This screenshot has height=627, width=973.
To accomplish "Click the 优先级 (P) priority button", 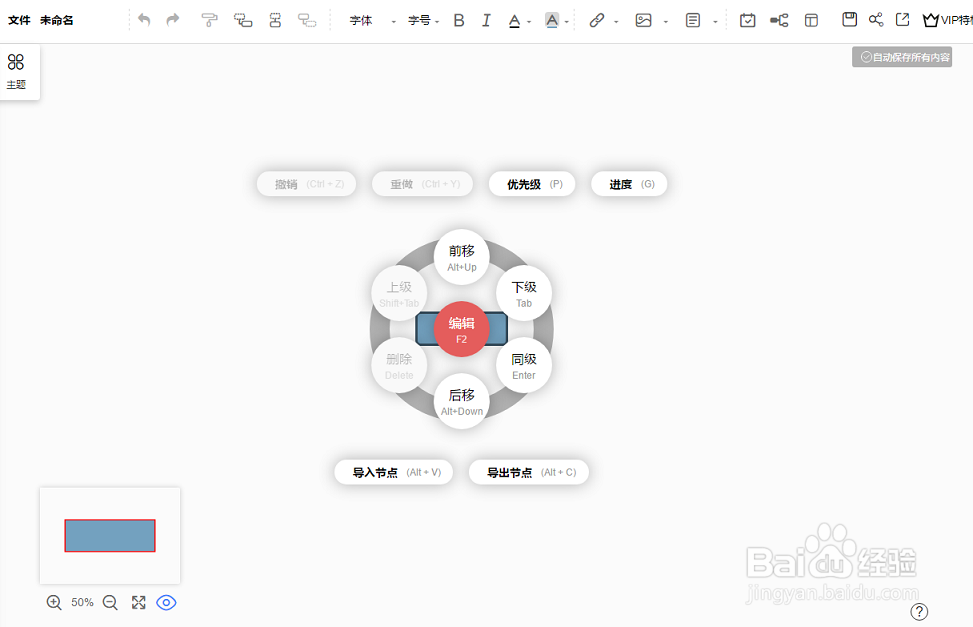I will pos(532,184).
